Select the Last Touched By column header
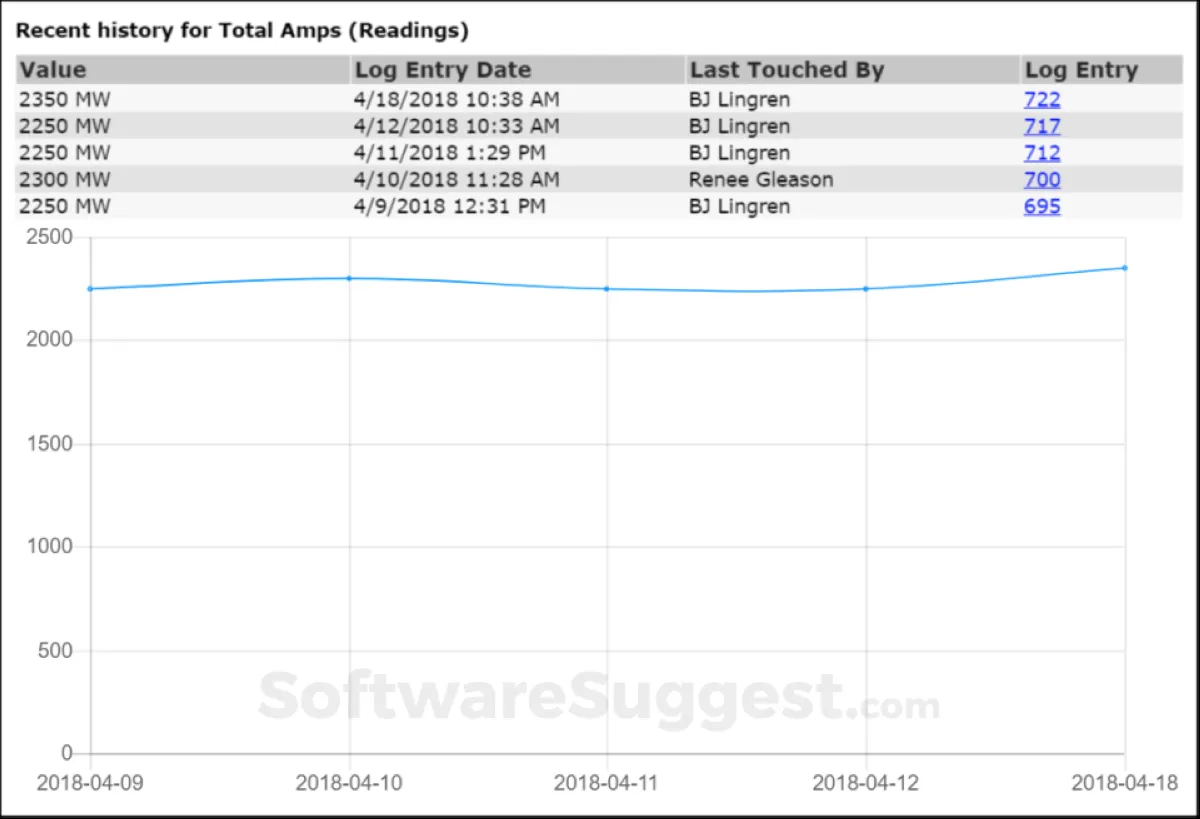Viewport: 1200px width, 819px height. click(787, 70)
